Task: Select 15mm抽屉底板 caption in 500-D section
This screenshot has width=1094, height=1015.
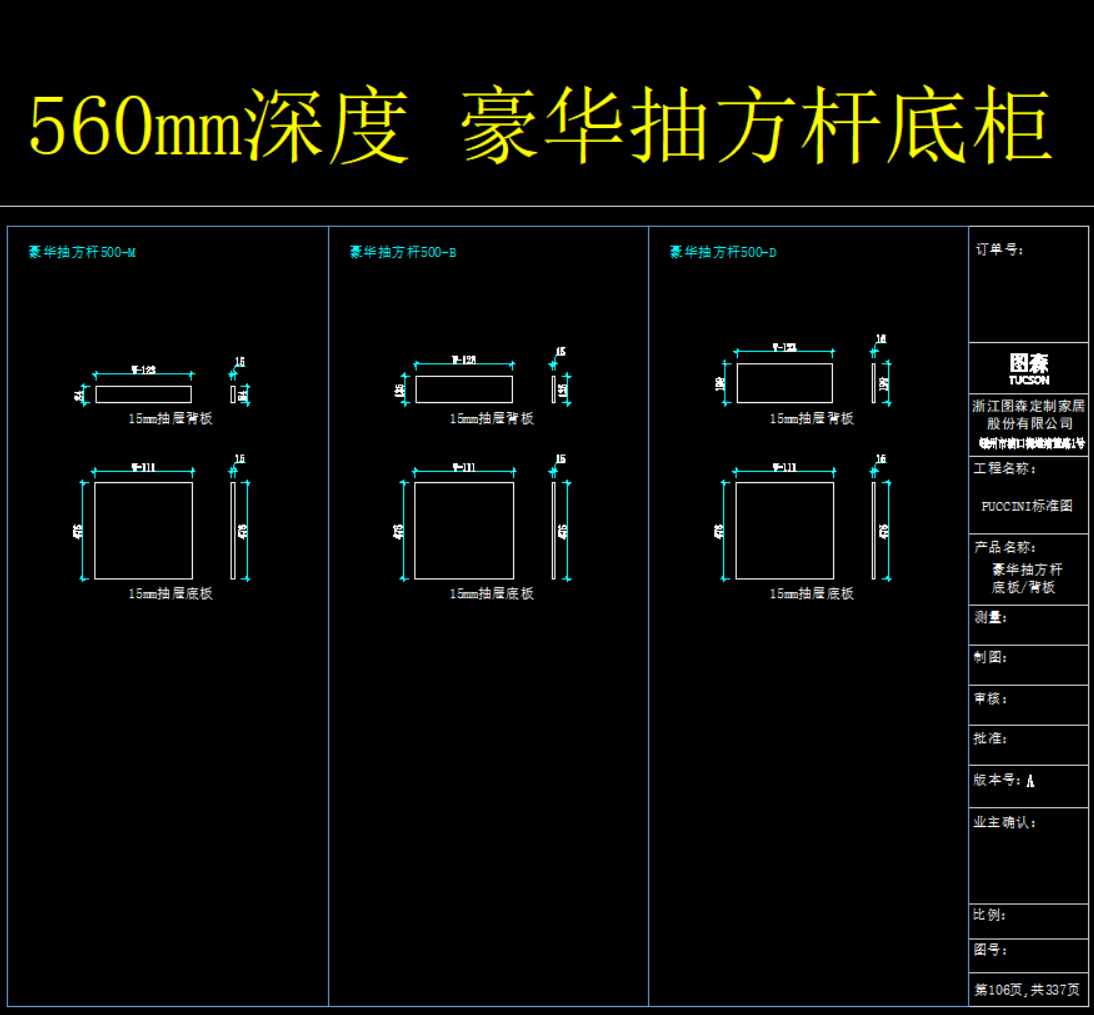Action: [811, 593]
